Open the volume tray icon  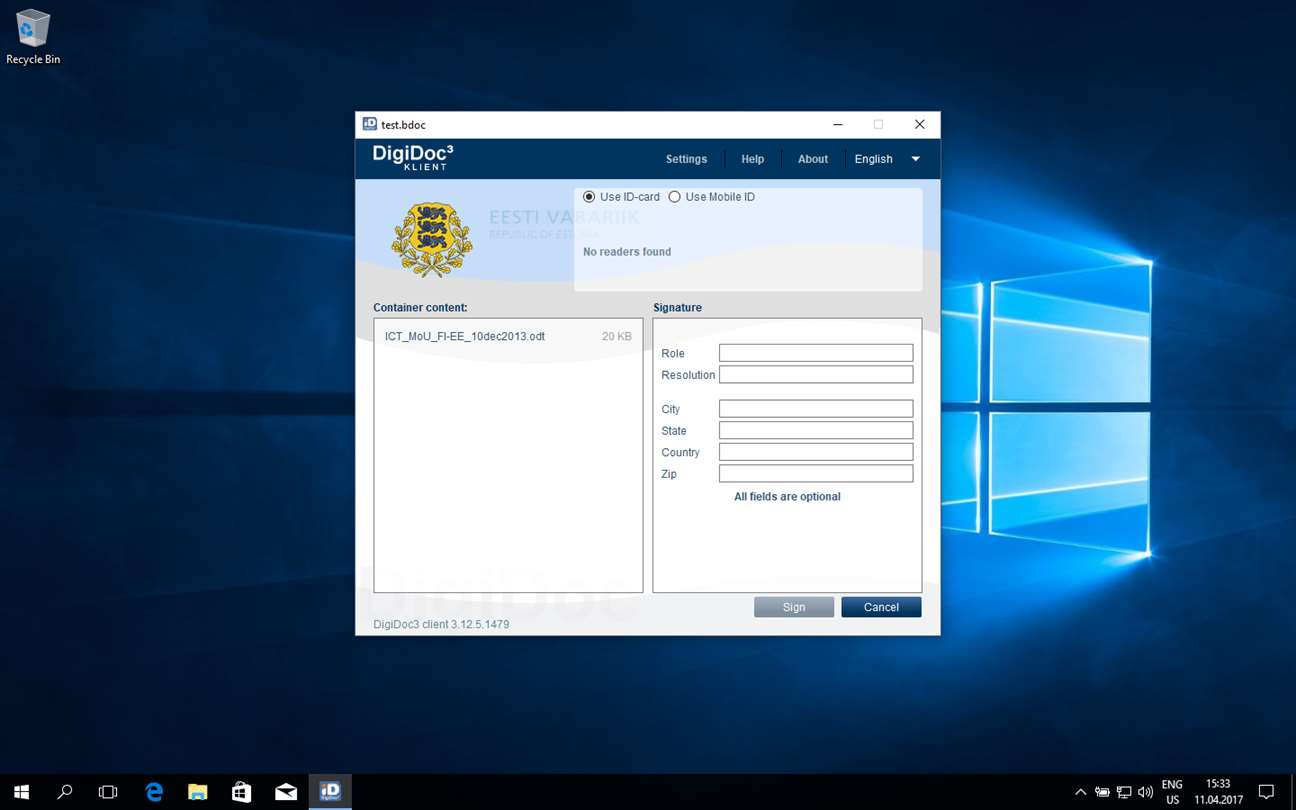[x=1145, y=792]
